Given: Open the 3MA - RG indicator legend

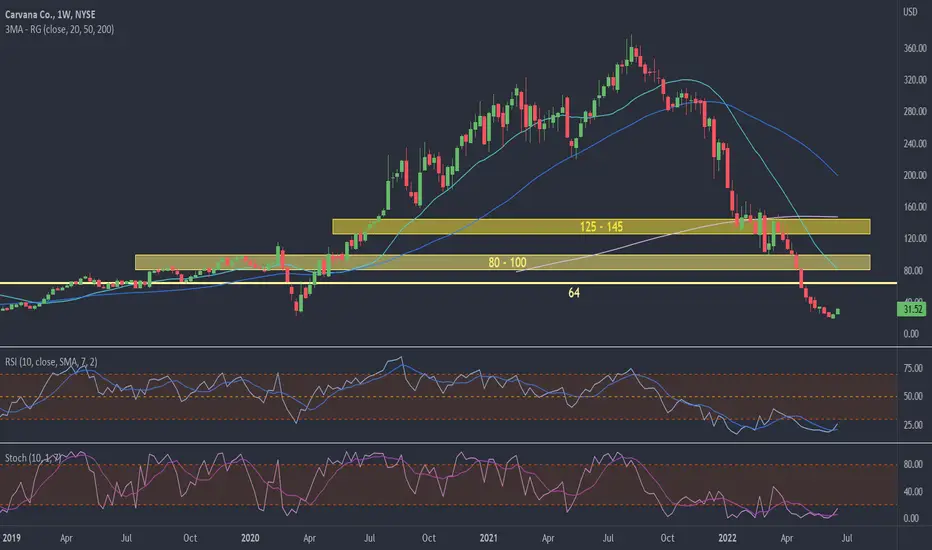Looking at the screenshot, I should coord(59,29).
